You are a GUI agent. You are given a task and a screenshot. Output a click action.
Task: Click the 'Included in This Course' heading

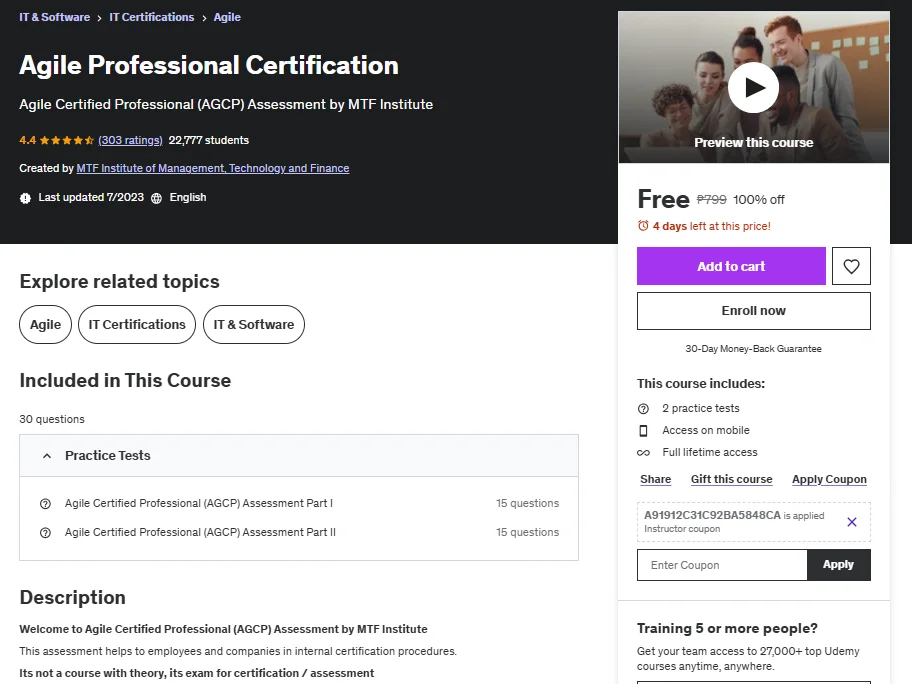click(126, 380)
